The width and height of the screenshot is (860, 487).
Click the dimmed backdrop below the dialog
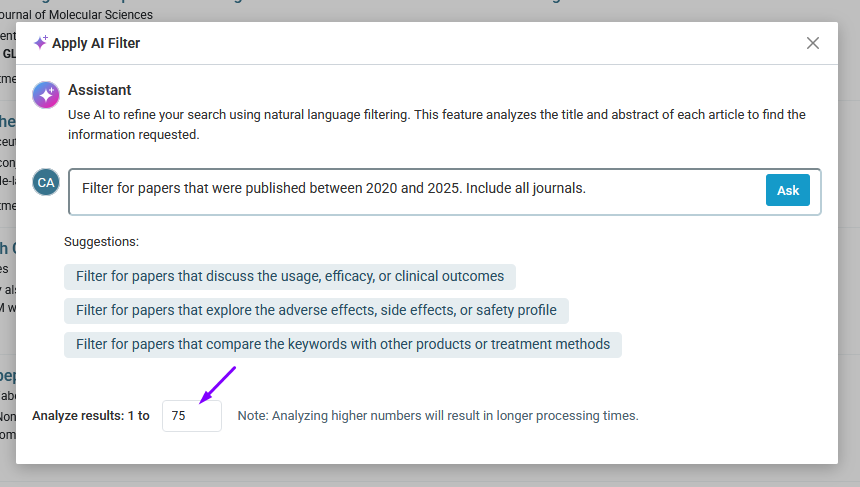(x=430, y=476)
